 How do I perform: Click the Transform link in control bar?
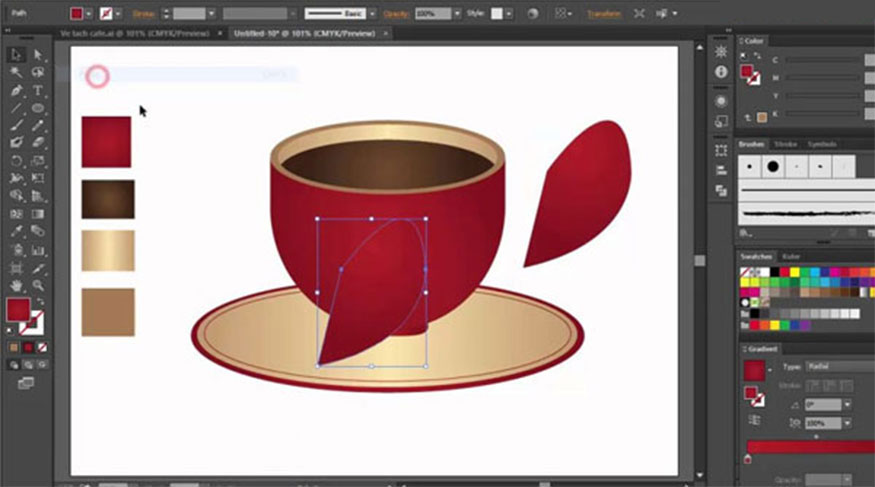pos(602,15)
